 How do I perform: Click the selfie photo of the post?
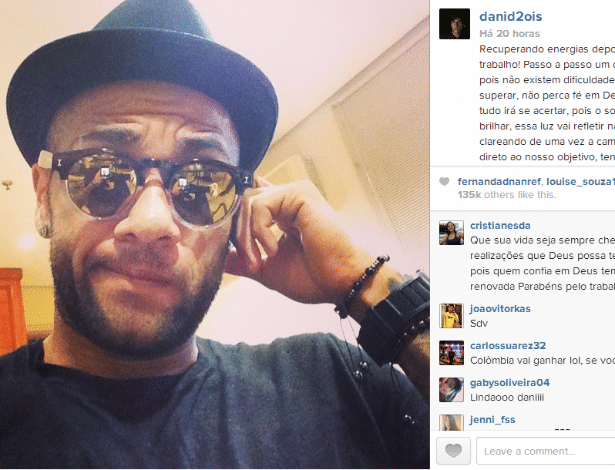pyautogui.click(x=215, y=234)
